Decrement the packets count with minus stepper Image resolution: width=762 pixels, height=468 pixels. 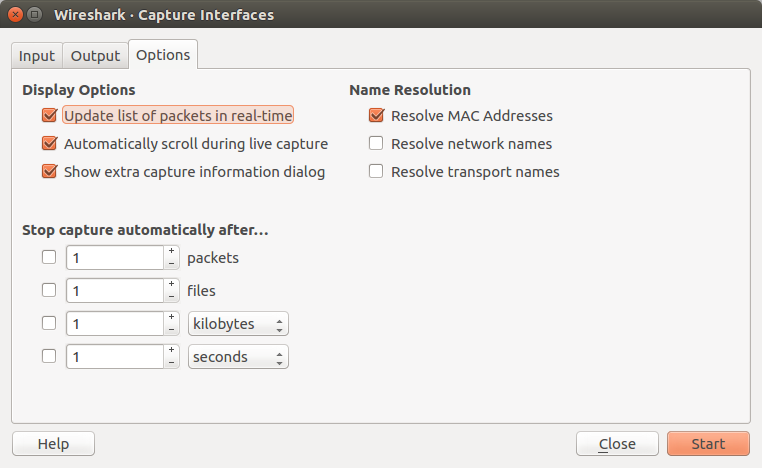172,263
